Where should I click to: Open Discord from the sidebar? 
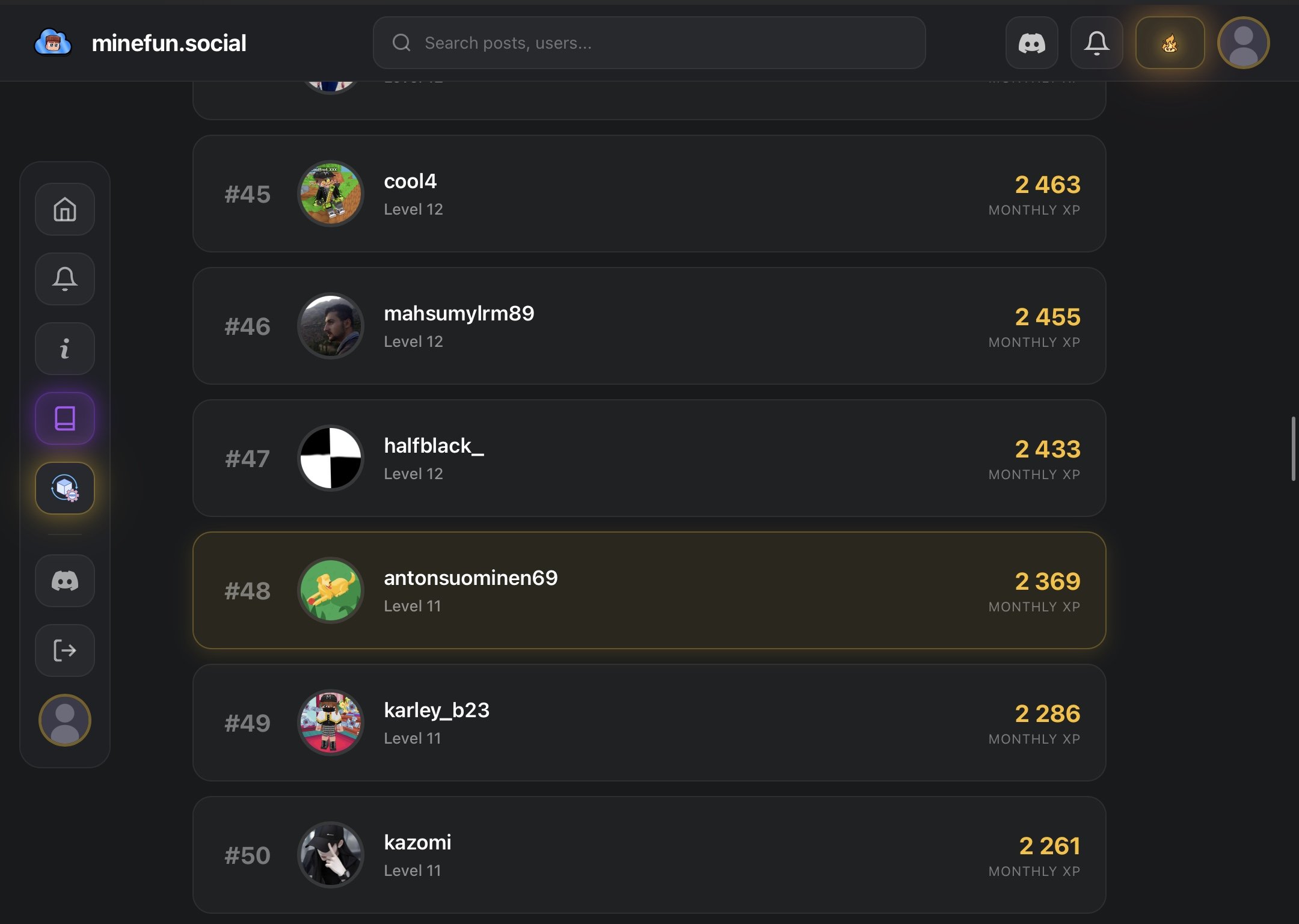tap(65, 581)
